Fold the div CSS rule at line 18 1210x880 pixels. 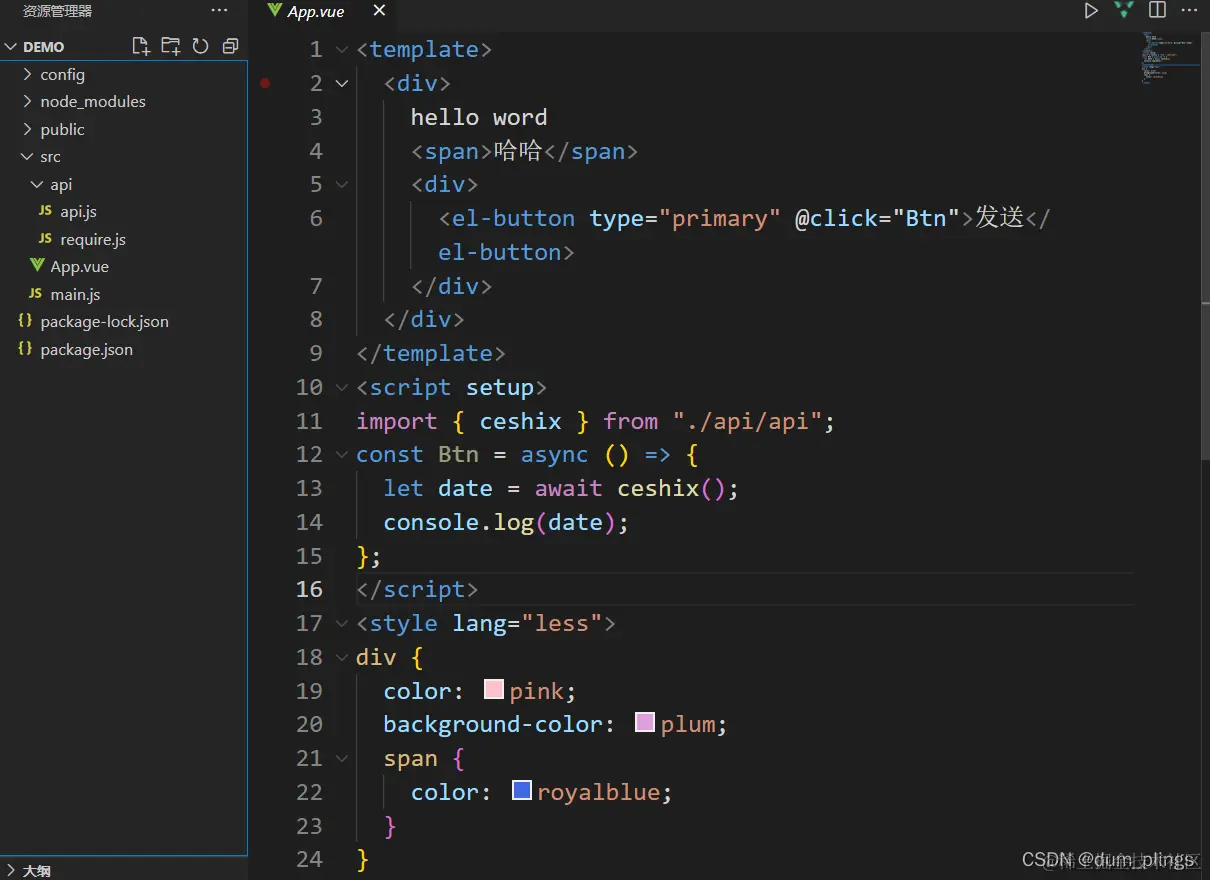pos(342,657)
